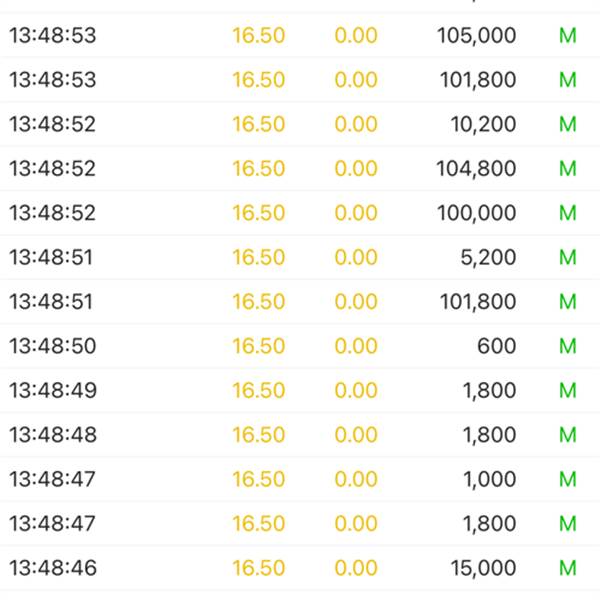600x600 pixels.
Task: Click the 101,800 volume at 13:48:53
Action: [476, 80]
